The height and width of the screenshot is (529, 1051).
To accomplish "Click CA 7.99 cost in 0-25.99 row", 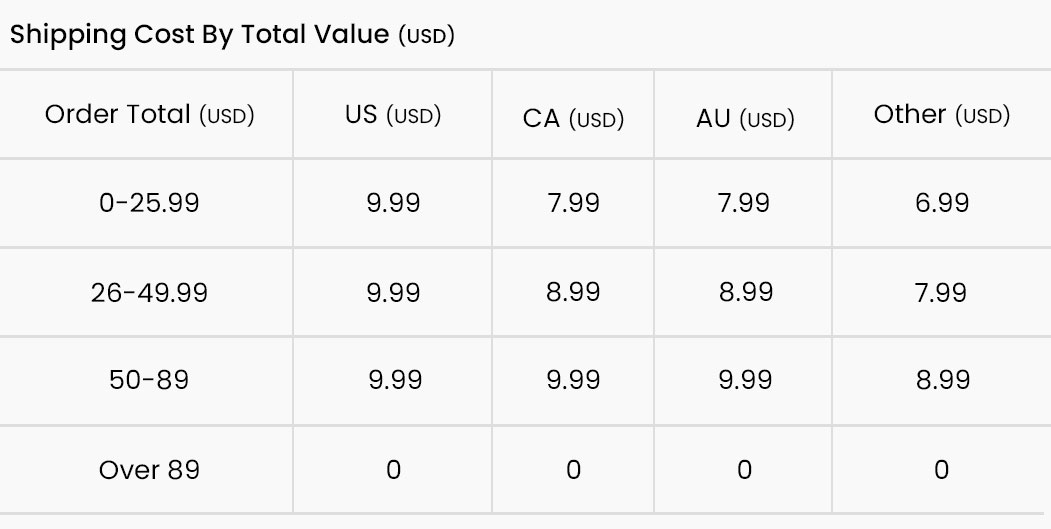I will pos(573,202).
